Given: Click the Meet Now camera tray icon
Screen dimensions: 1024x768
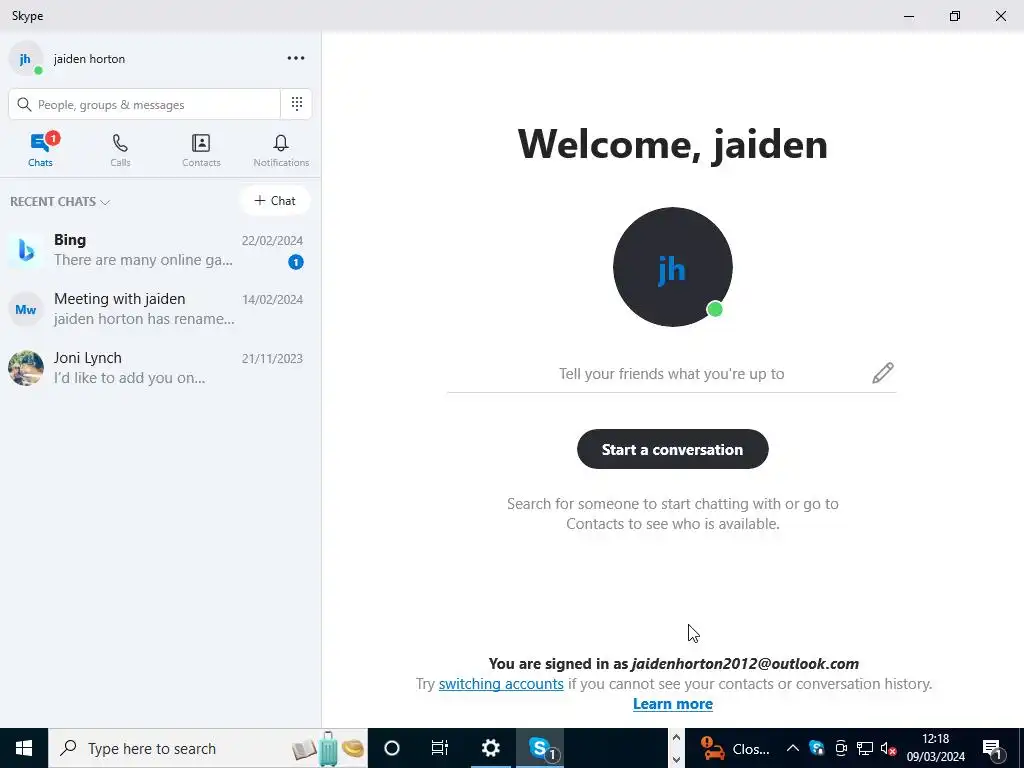Looking at the screenshot, I should (x=841, y=748).
